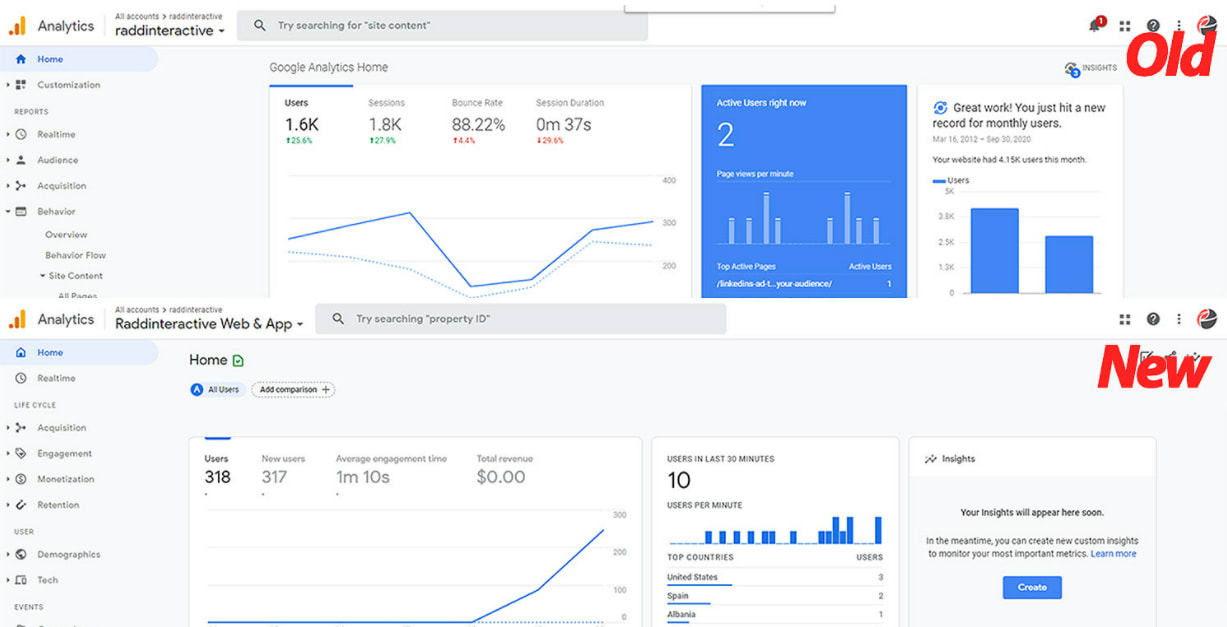
Task: Click the Analytics logo in the new view
Action: tap(18, 320)
